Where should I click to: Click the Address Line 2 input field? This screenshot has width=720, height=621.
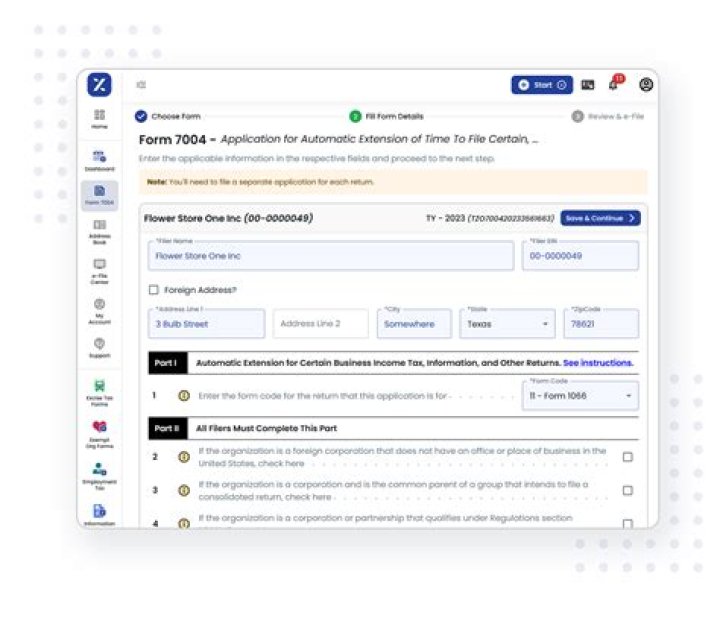point(320,324)
